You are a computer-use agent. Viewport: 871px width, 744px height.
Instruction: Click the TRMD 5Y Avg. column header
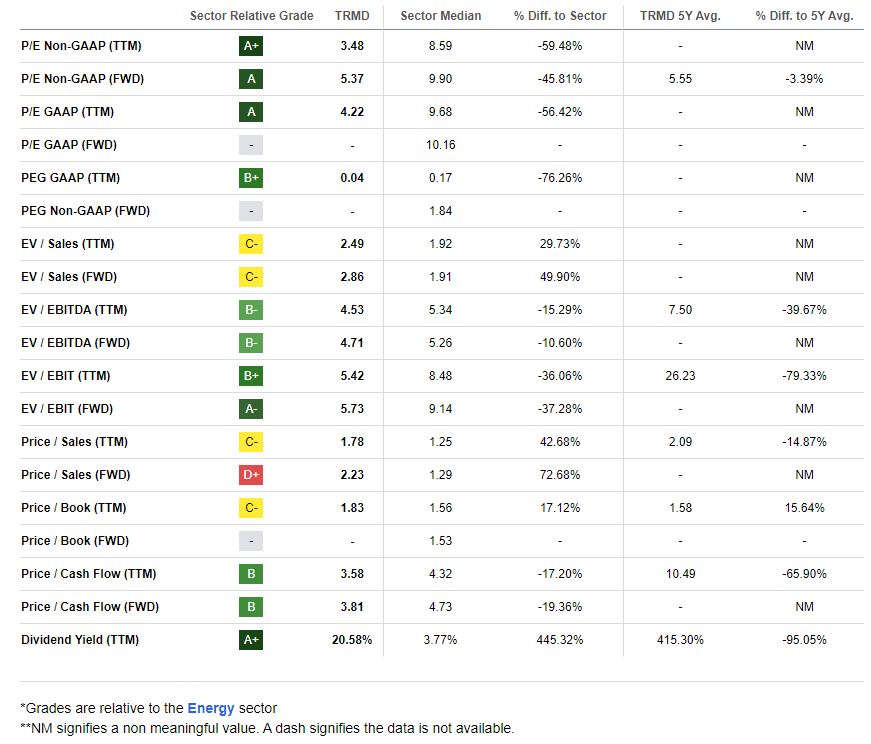tap(680, 16)
